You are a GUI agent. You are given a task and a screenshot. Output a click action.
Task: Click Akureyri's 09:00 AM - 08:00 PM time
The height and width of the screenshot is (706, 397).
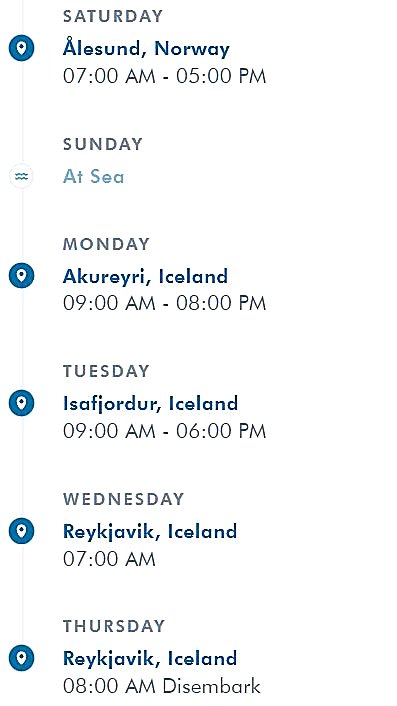pos(164,303)
